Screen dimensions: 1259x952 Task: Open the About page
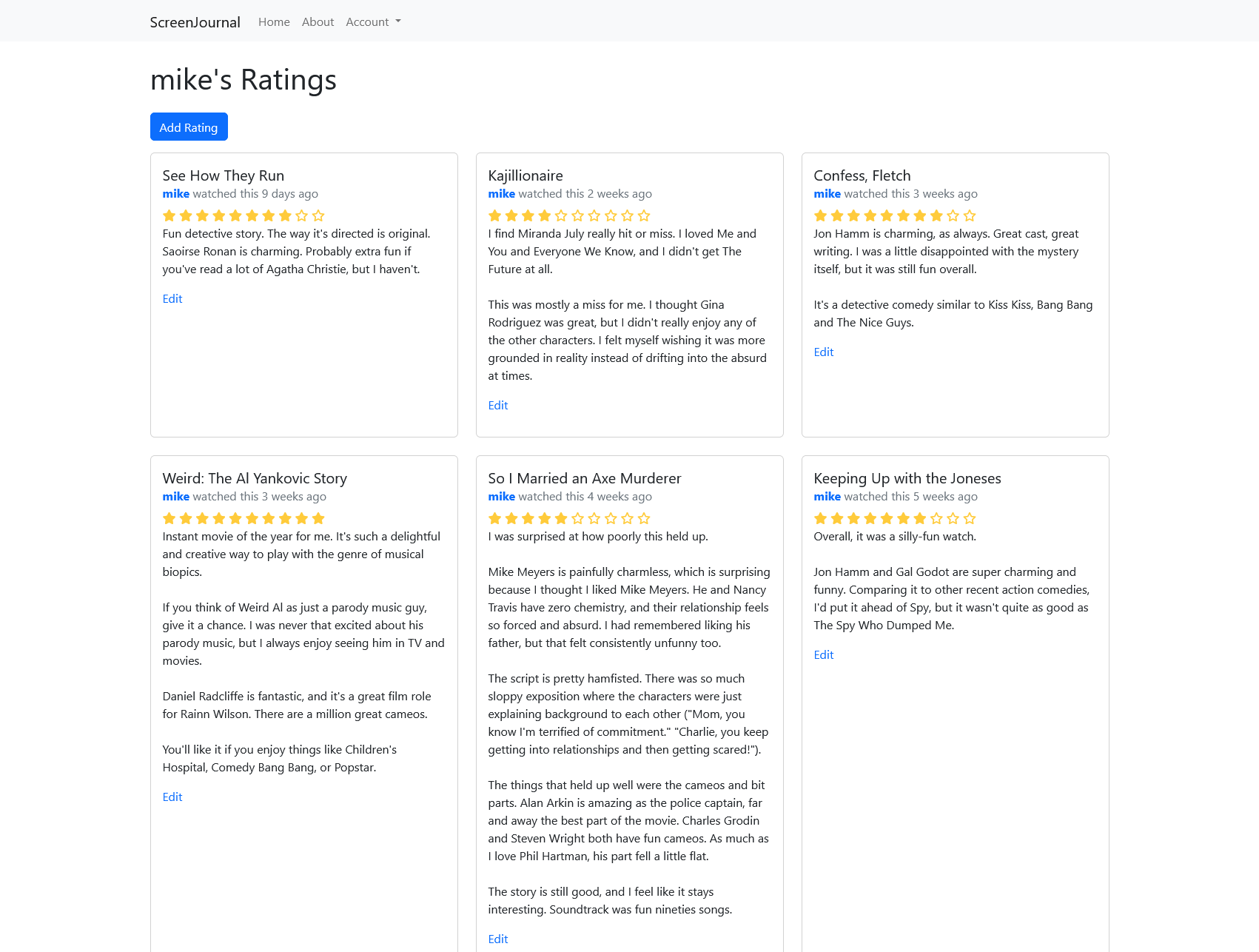(318, 22)
